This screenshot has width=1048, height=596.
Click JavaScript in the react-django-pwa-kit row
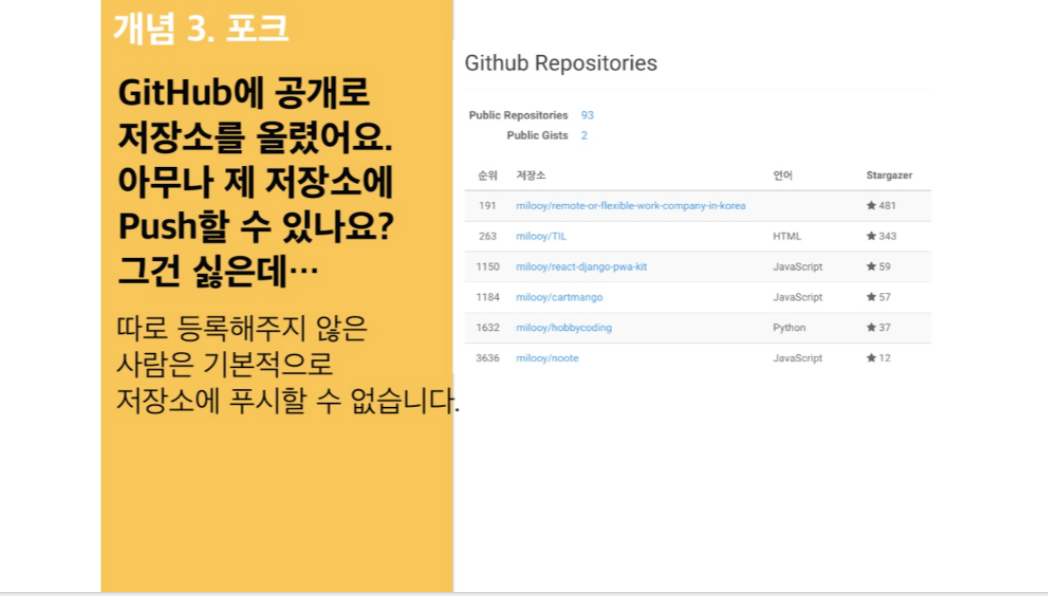(797, 267)
